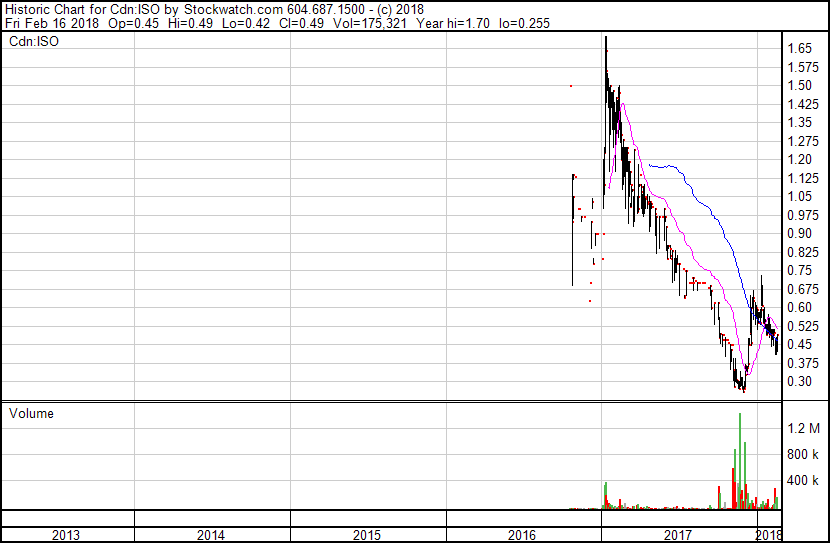The image size is (830, 543).
Task: Click the 'Cdn:ISO' symbol label in chart
Action: tap(34, 41)
